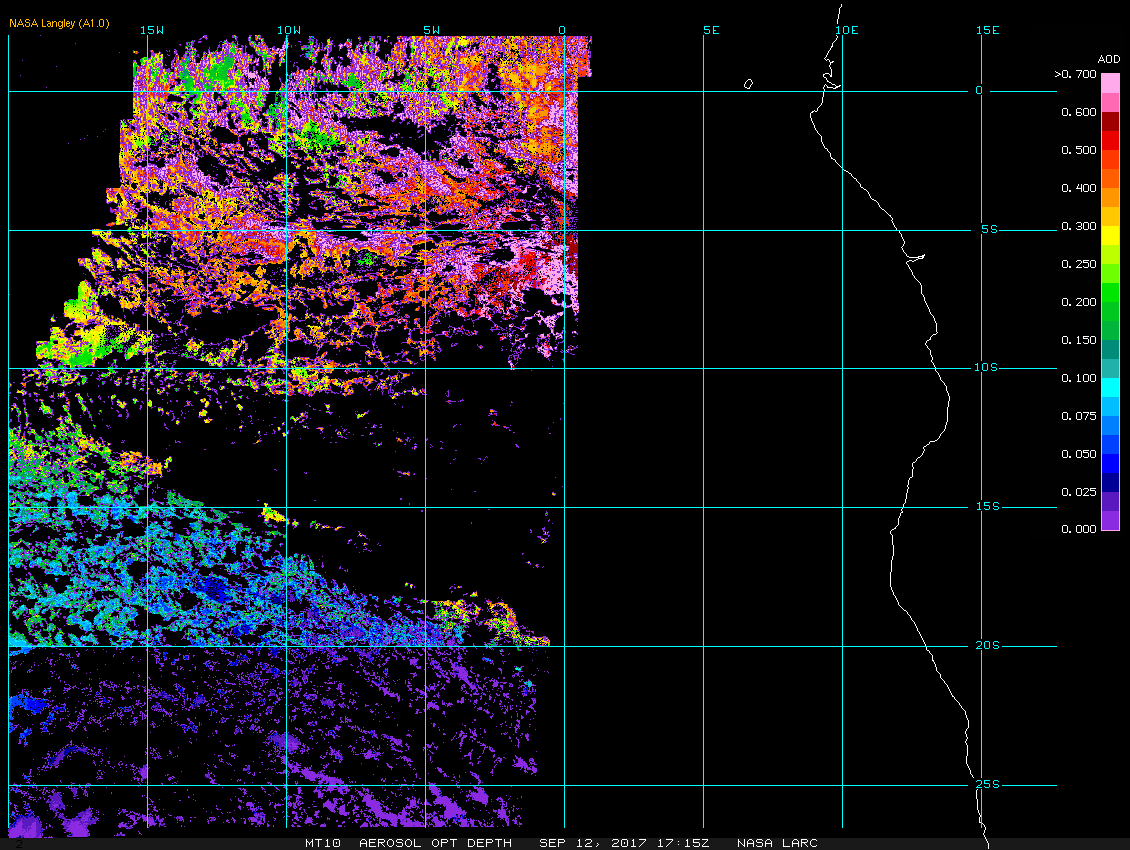Click the MT10 text in footer
This screenshot has height=850, width=1130.
[x=322, y=843]
